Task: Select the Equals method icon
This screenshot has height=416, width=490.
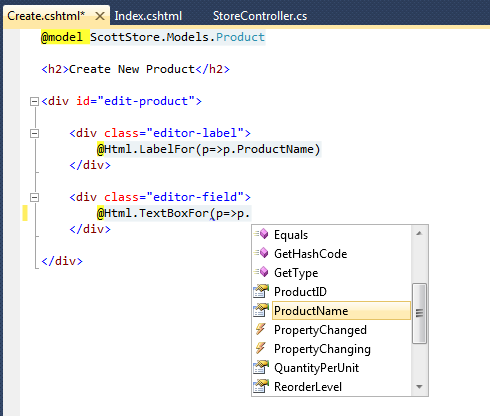Action: pos(261,234)
